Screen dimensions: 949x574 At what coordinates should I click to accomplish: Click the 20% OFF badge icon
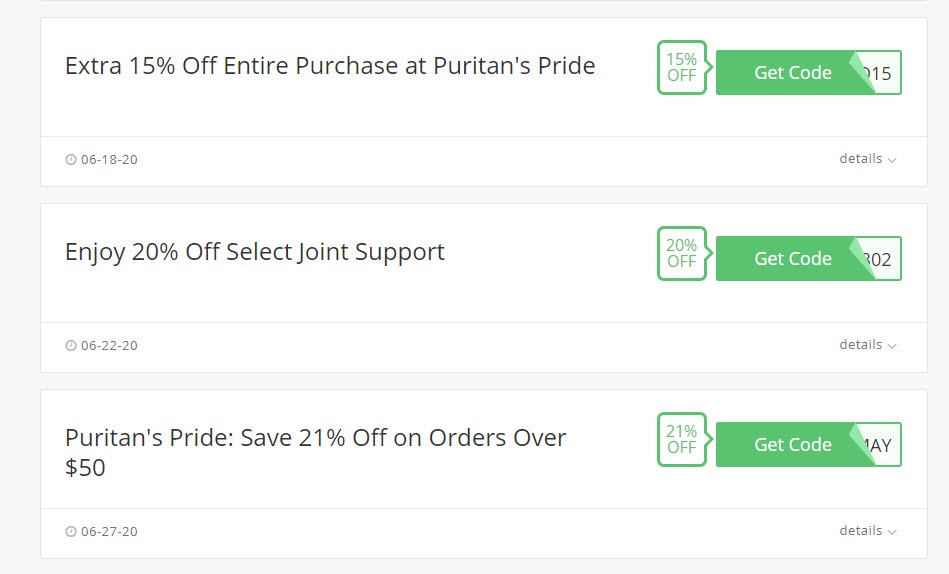coord(682,253)
